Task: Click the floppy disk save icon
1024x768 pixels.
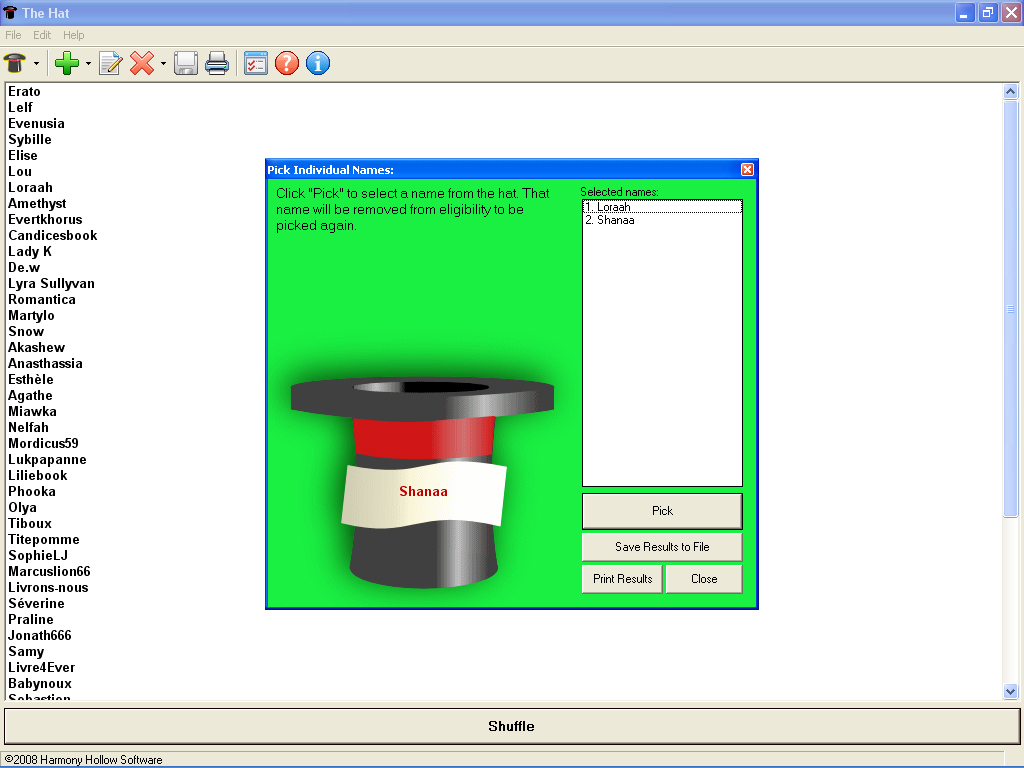Action: [x=186, y=64]
